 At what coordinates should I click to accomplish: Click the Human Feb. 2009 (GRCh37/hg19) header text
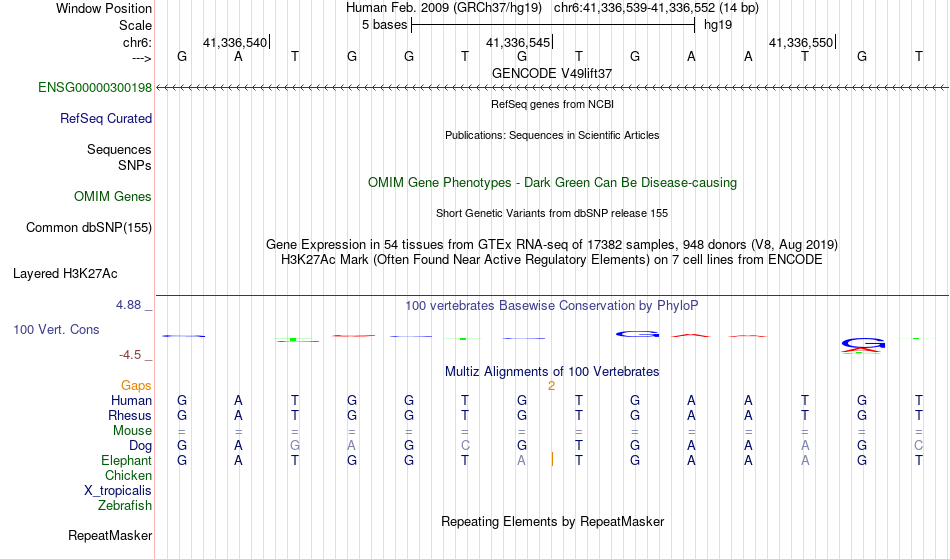[x=445, y=8]
